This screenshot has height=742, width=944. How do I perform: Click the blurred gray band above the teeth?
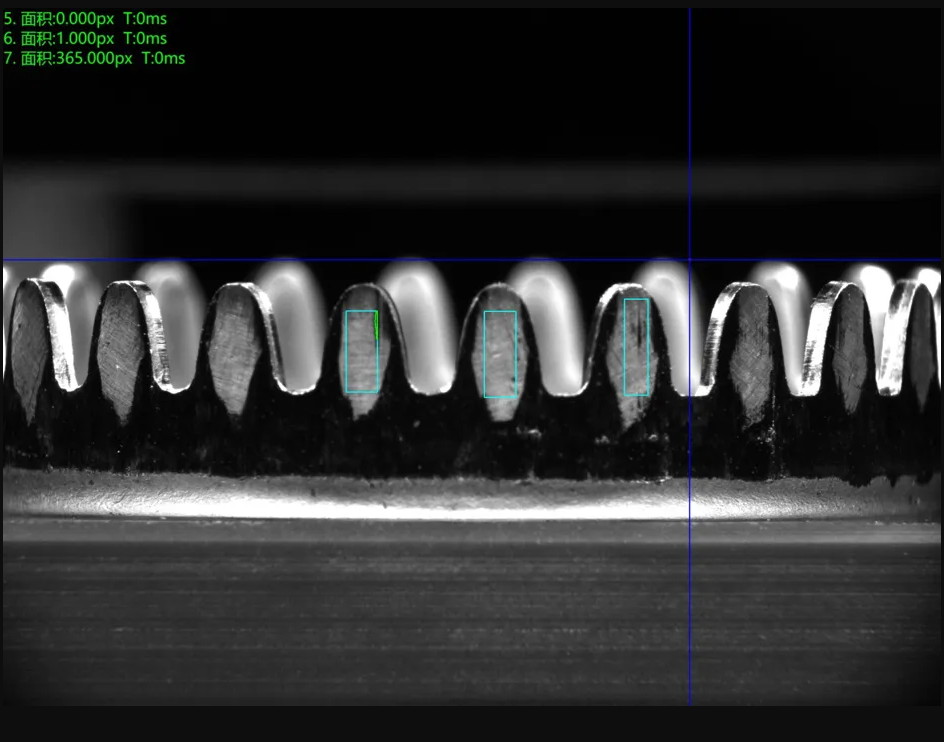470,180
